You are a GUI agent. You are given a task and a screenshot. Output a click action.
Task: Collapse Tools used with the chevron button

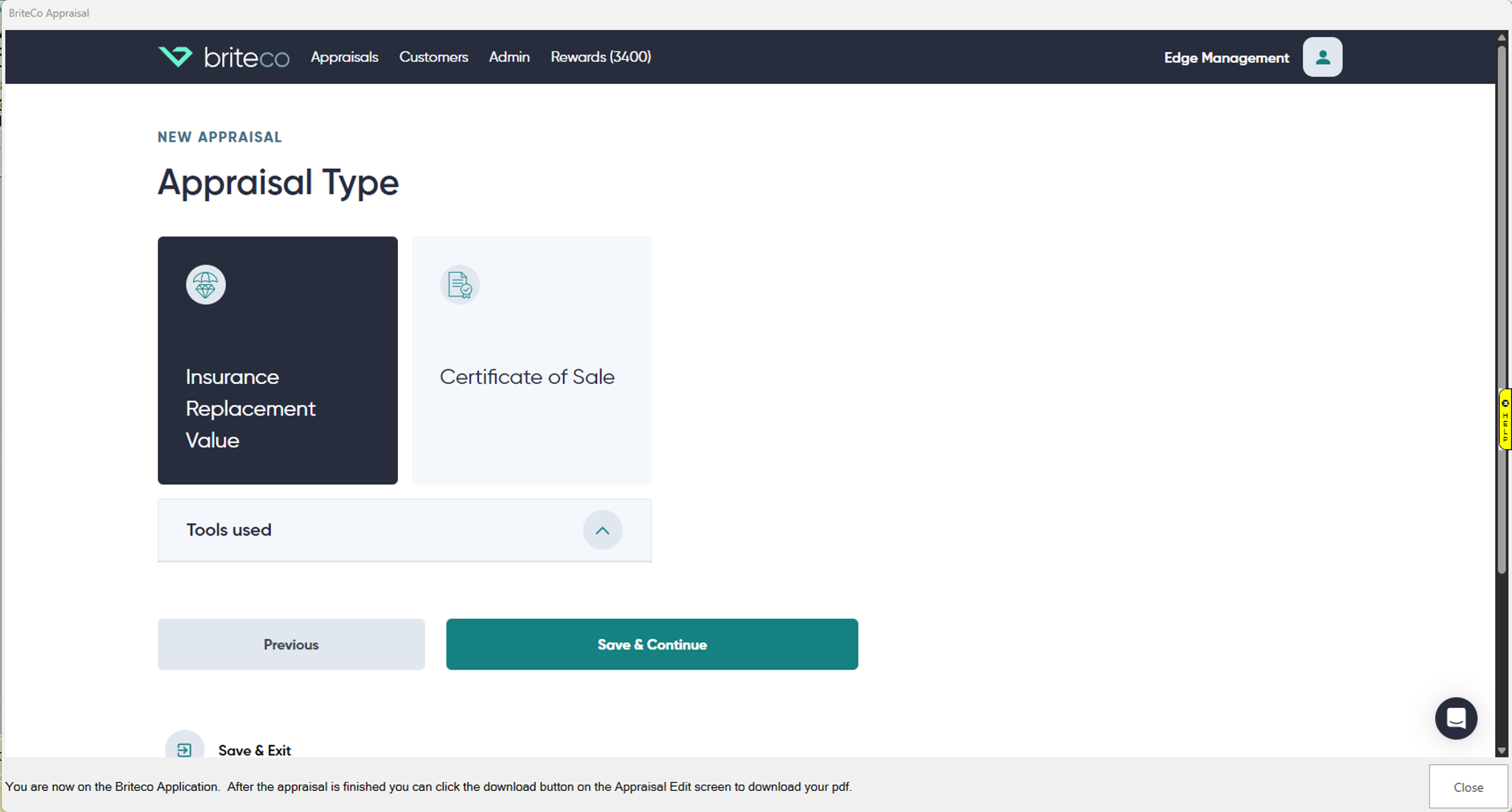[x=602, y=530]
